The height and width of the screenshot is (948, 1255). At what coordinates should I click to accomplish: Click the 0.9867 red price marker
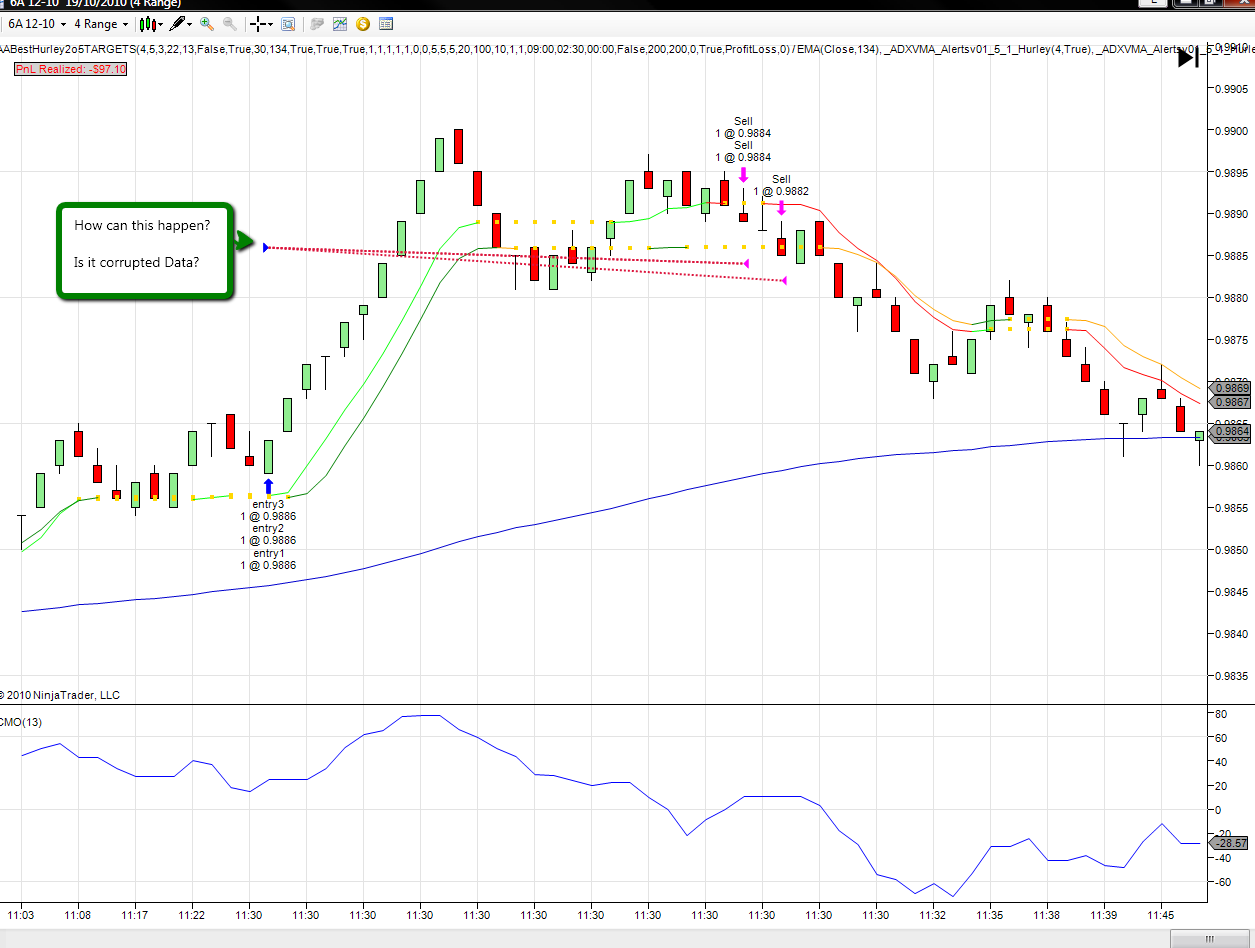click(x=1231, y=402)
